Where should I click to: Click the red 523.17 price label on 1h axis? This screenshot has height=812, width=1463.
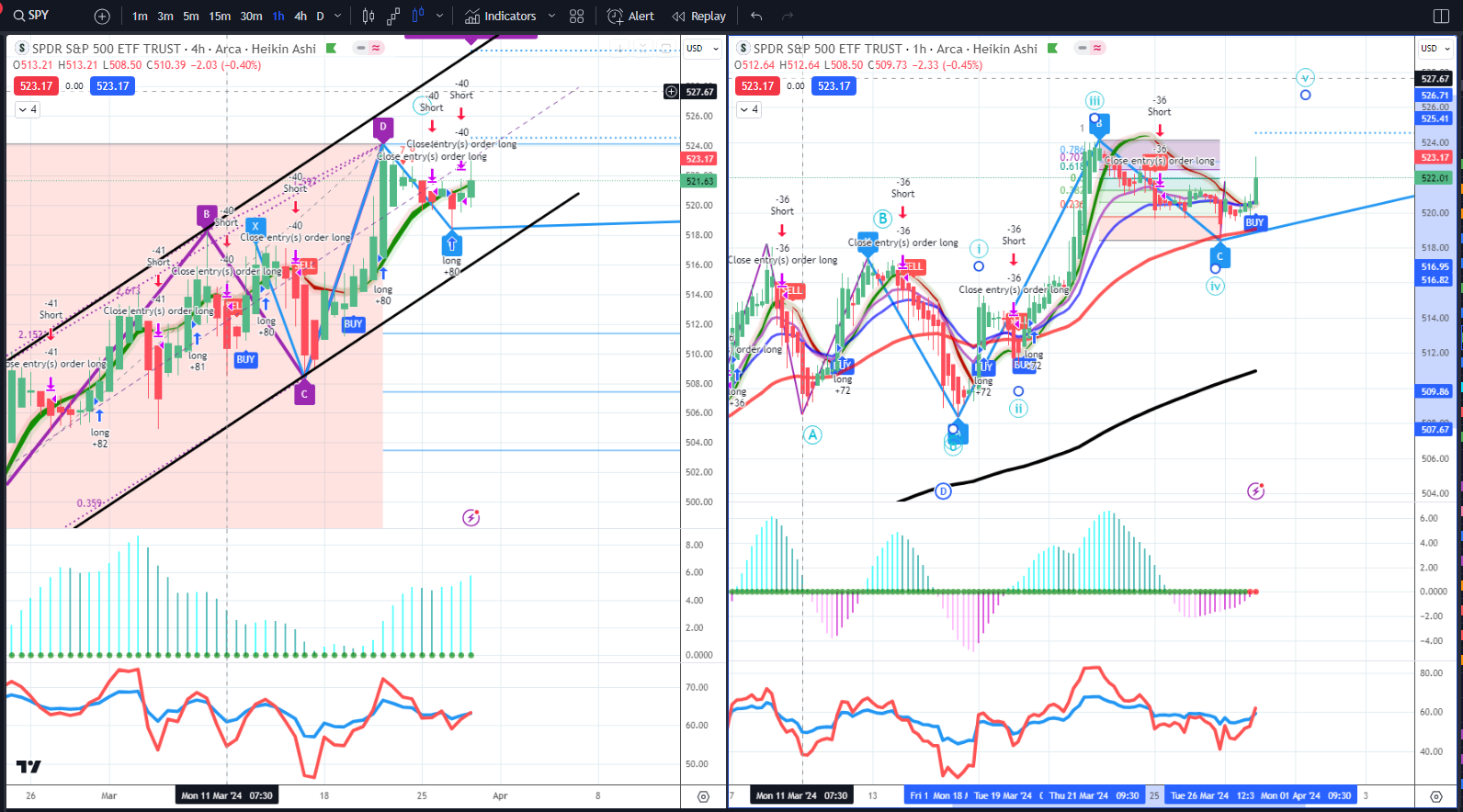[x=1435, y=158]
